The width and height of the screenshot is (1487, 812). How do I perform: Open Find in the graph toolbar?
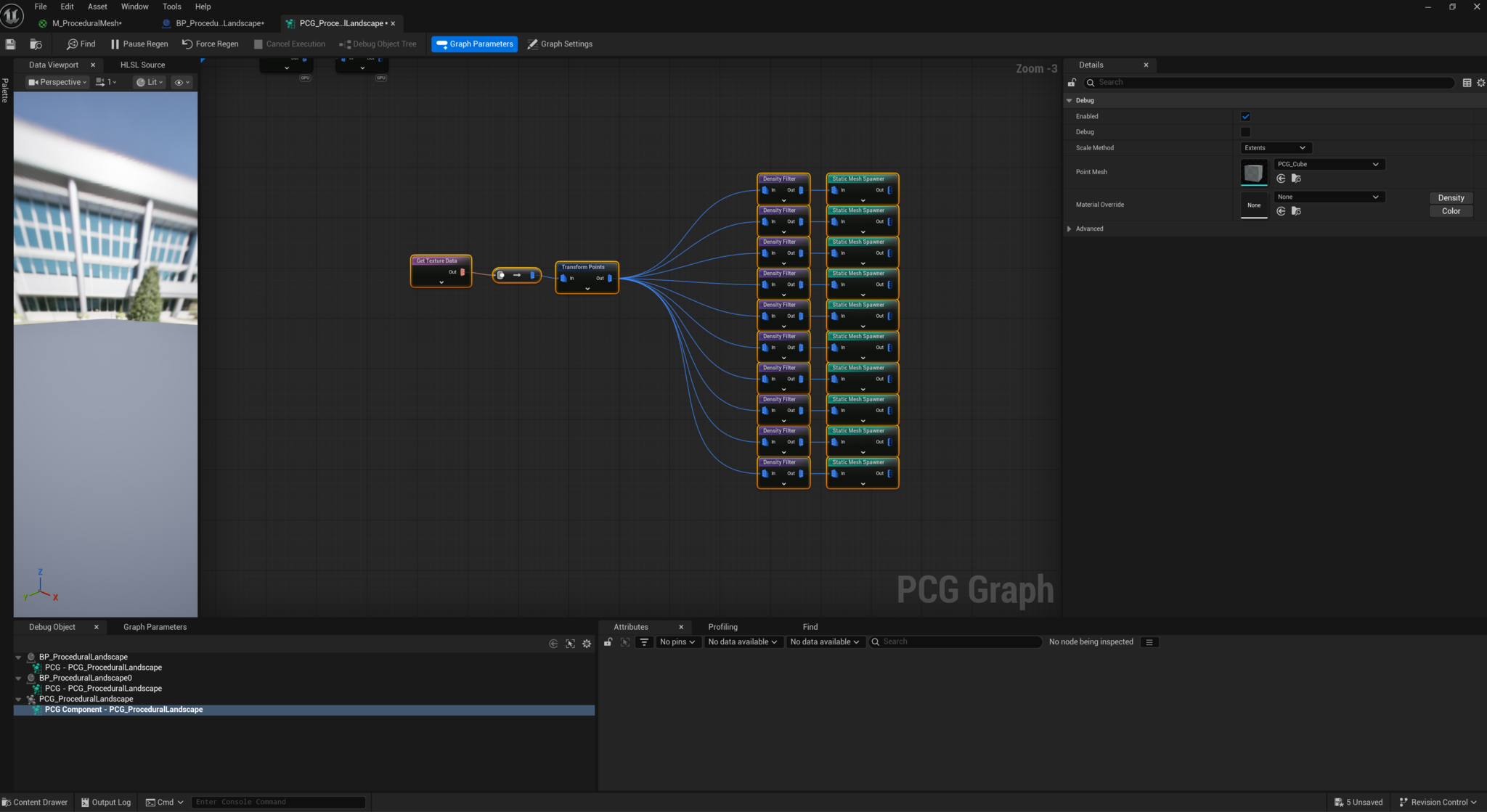pos(81,44)
